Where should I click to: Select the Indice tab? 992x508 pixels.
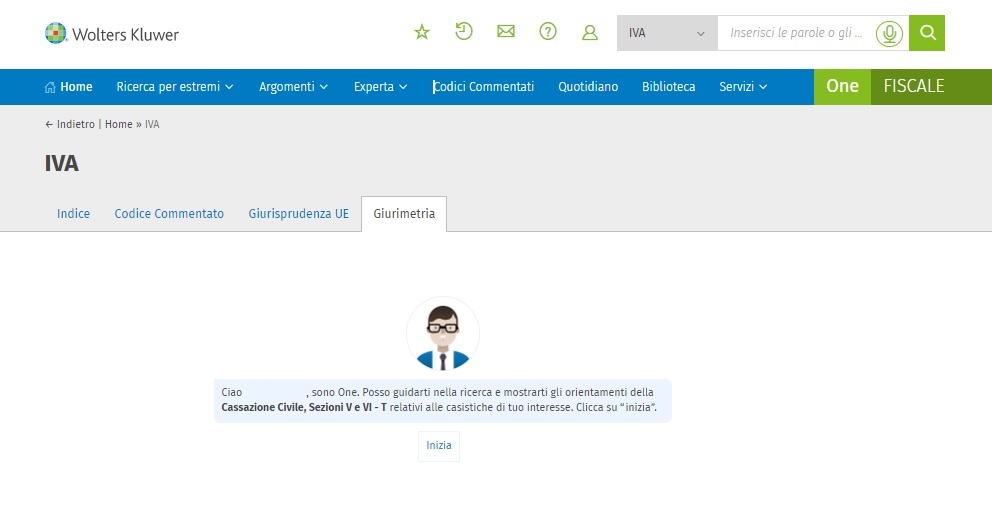(x=73, y=214)
